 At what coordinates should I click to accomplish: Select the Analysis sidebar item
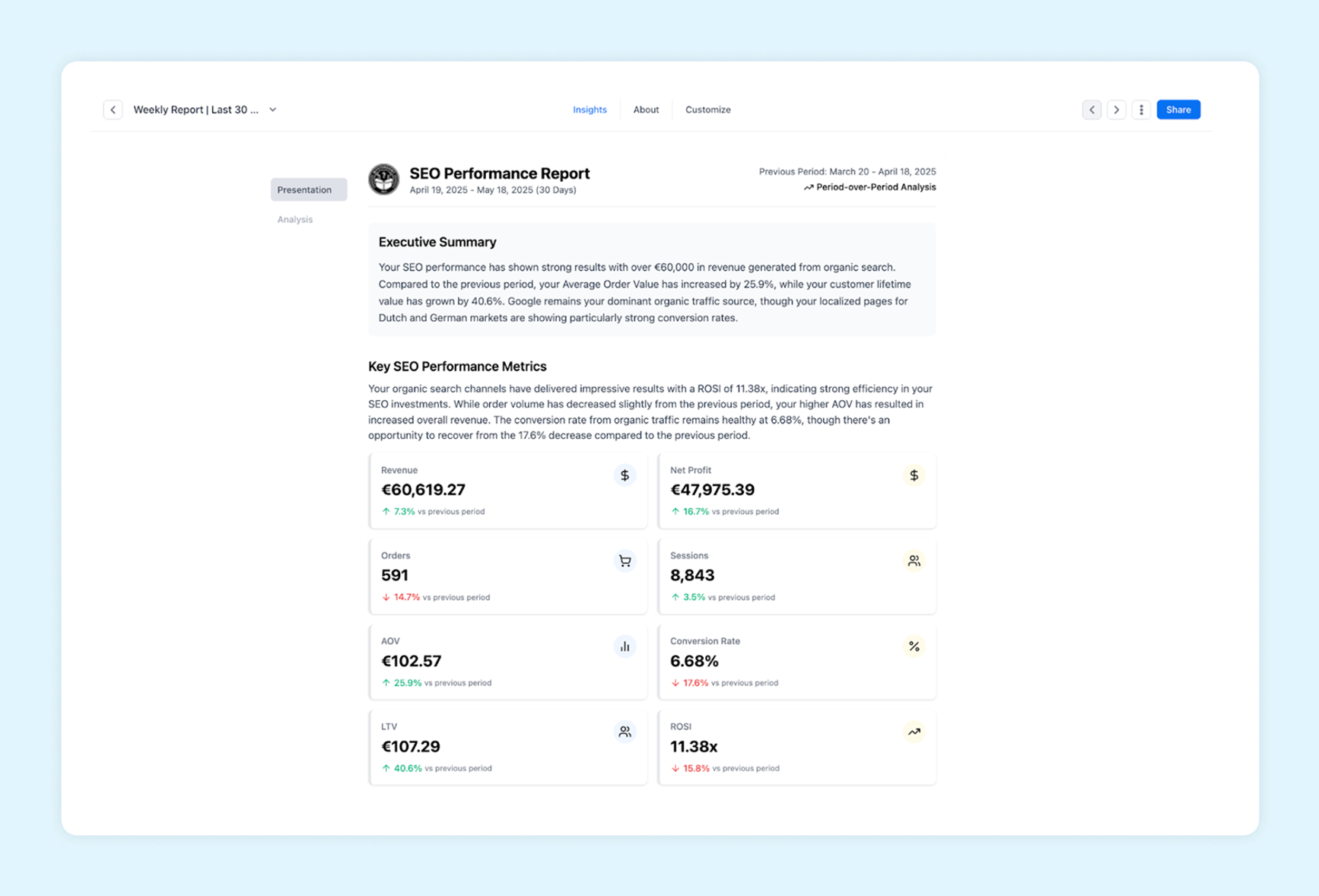[x=295, y=219]
